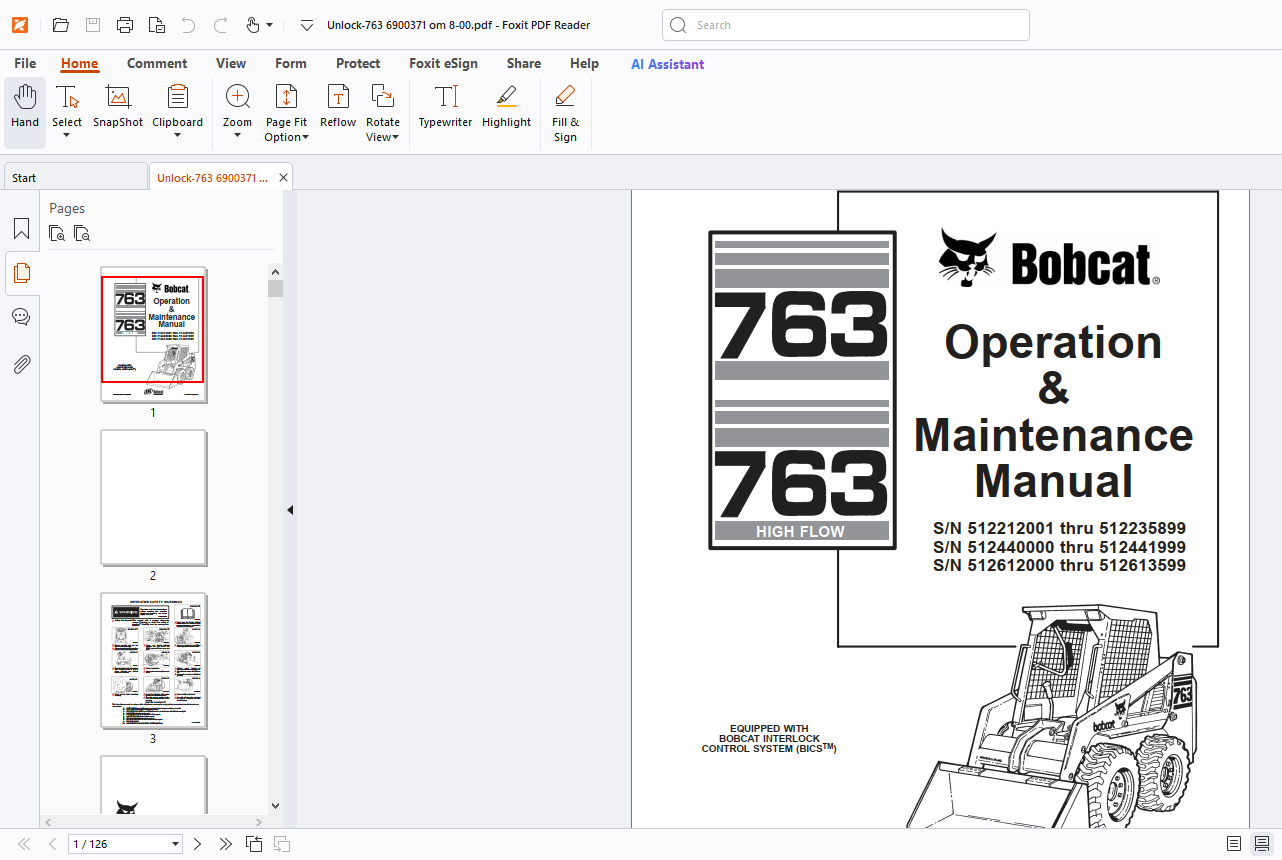This screenshot has width=1282, height=860.
Task: Click the Foxit logo icon
Action: pyautogui.click(x=20, y=25)
